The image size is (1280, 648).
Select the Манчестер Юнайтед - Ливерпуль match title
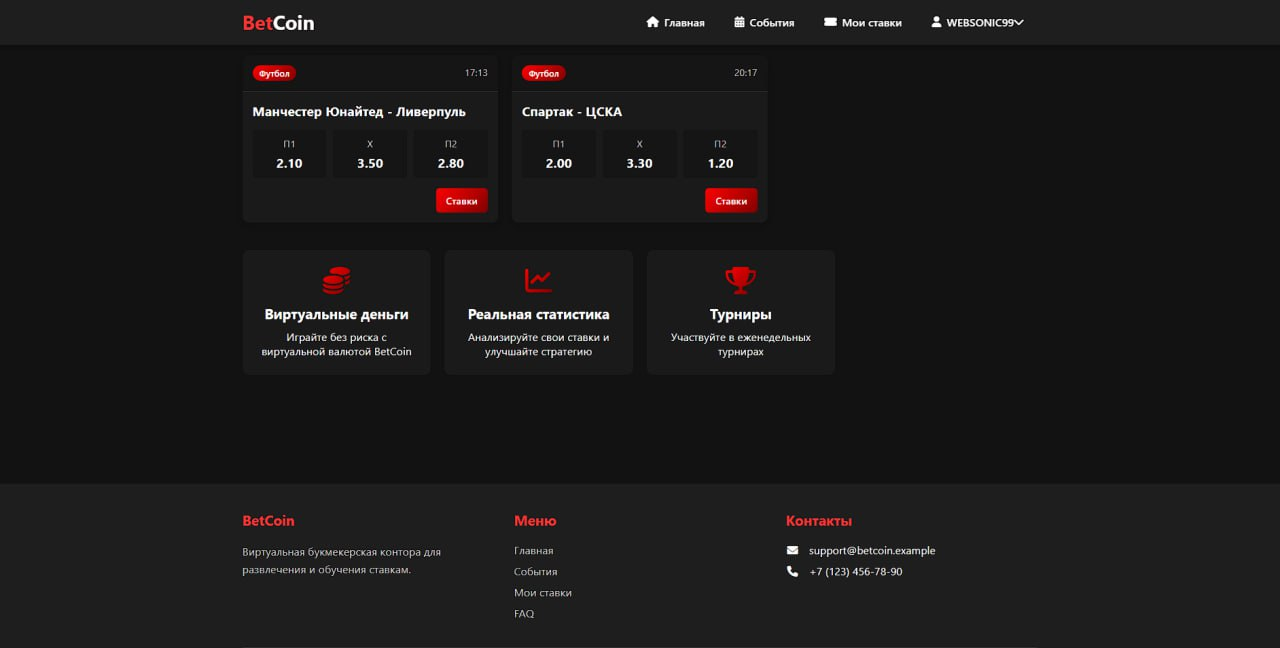pos(359,112)
